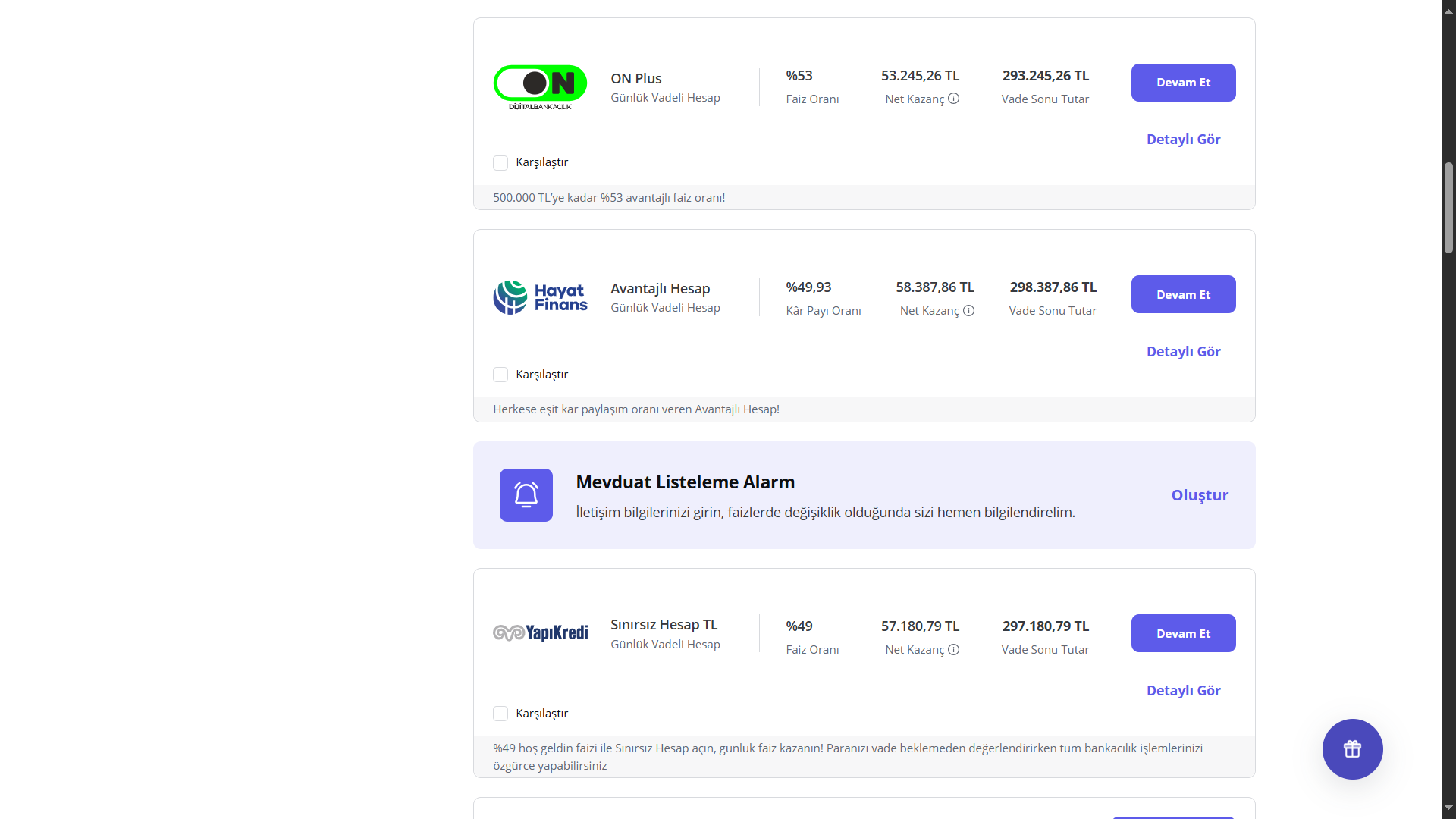Open Detaylı Gör for ON Plus
This screenshot has width=1456, height=819.
pyautogui.click(x=1183, y=140)
